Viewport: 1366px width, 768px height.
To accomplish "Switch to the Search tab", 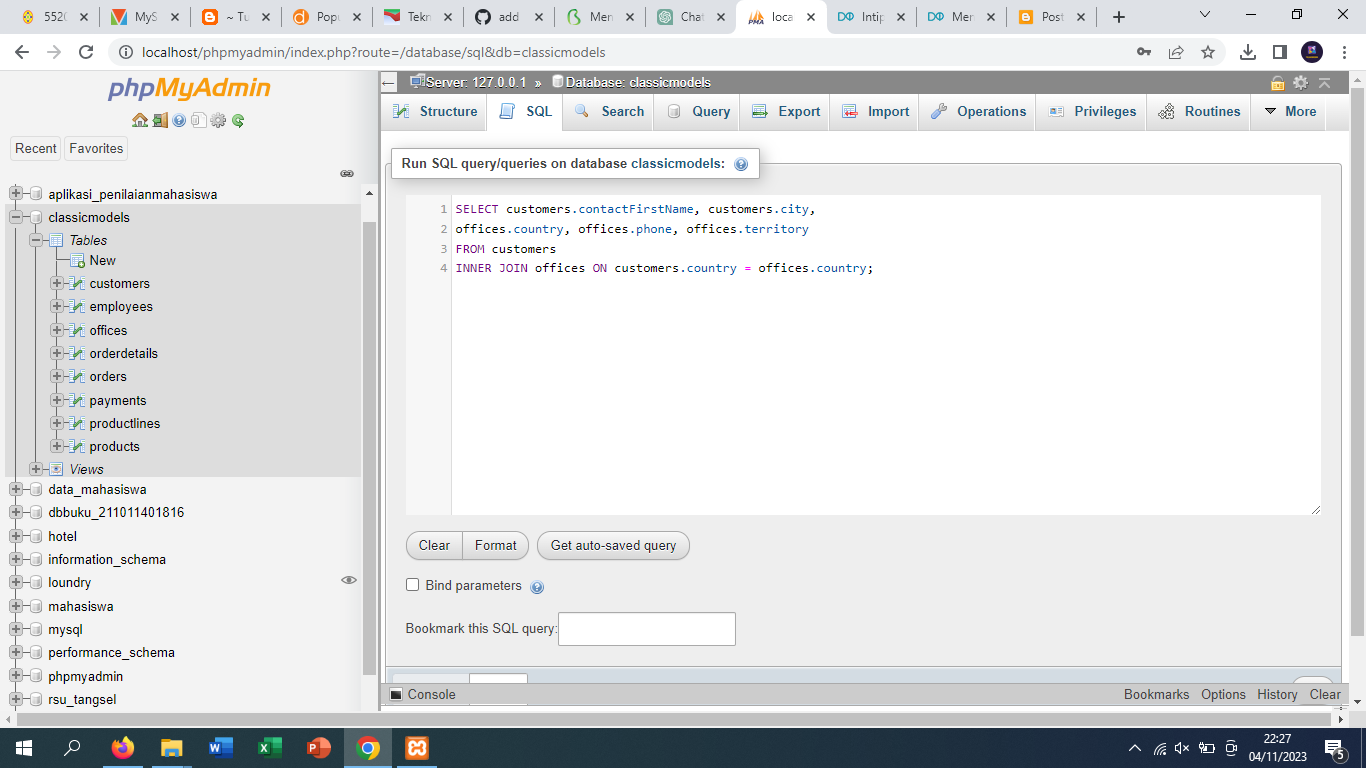I will (x=608, y=112).
